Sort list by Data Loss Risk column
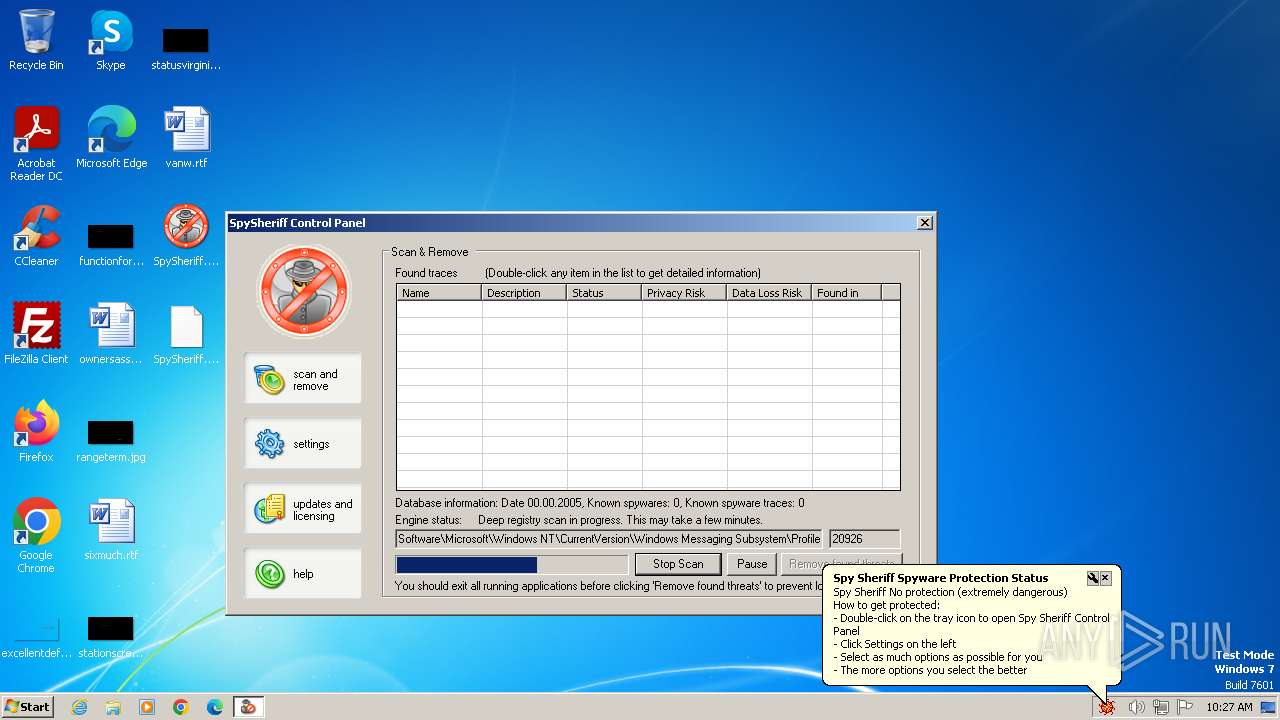1280x720 pixels. click(x=769, y=293)
